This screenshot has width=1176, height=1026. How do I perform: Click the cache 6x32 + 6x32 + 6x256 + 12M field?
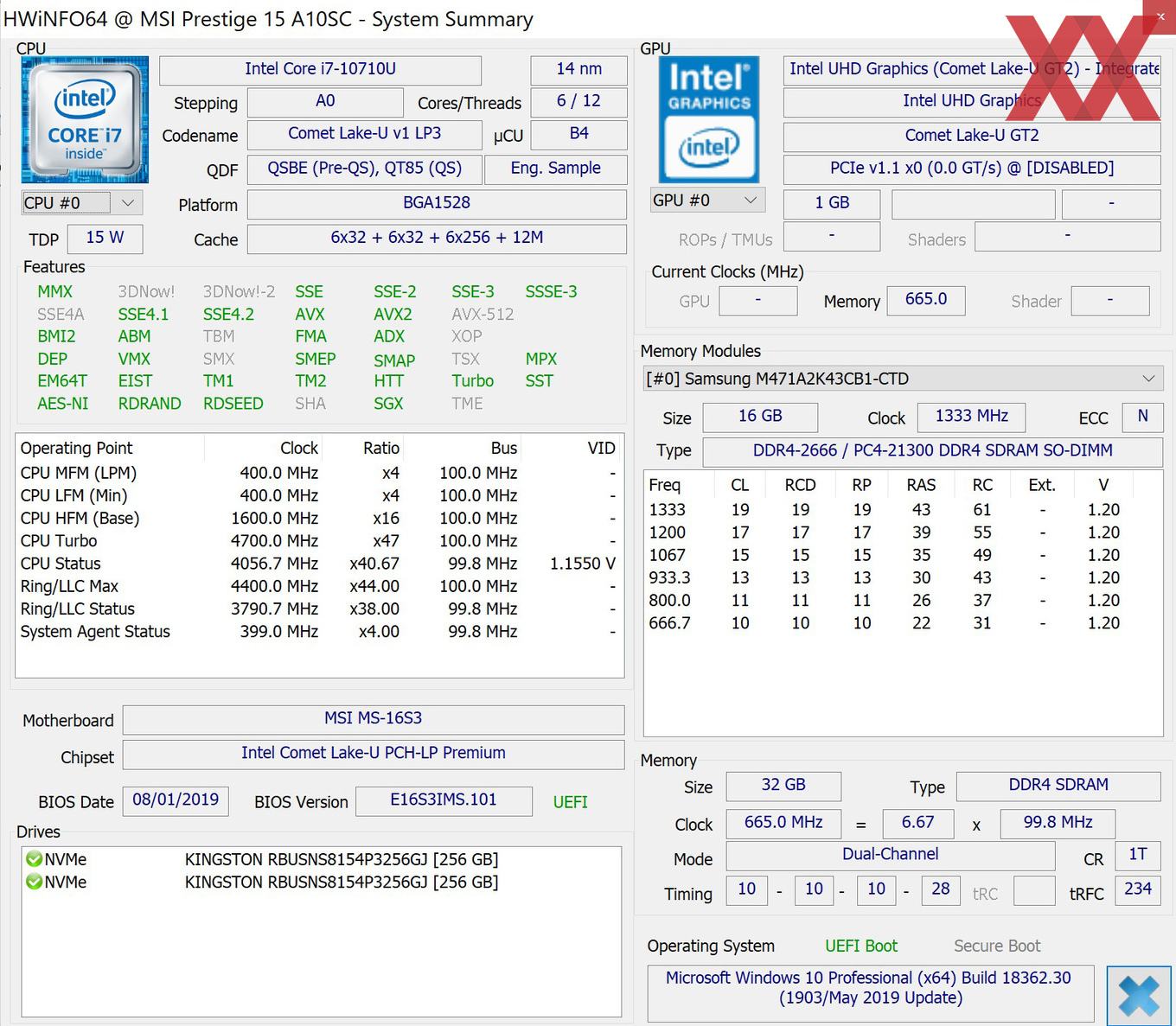click(437, 238)
